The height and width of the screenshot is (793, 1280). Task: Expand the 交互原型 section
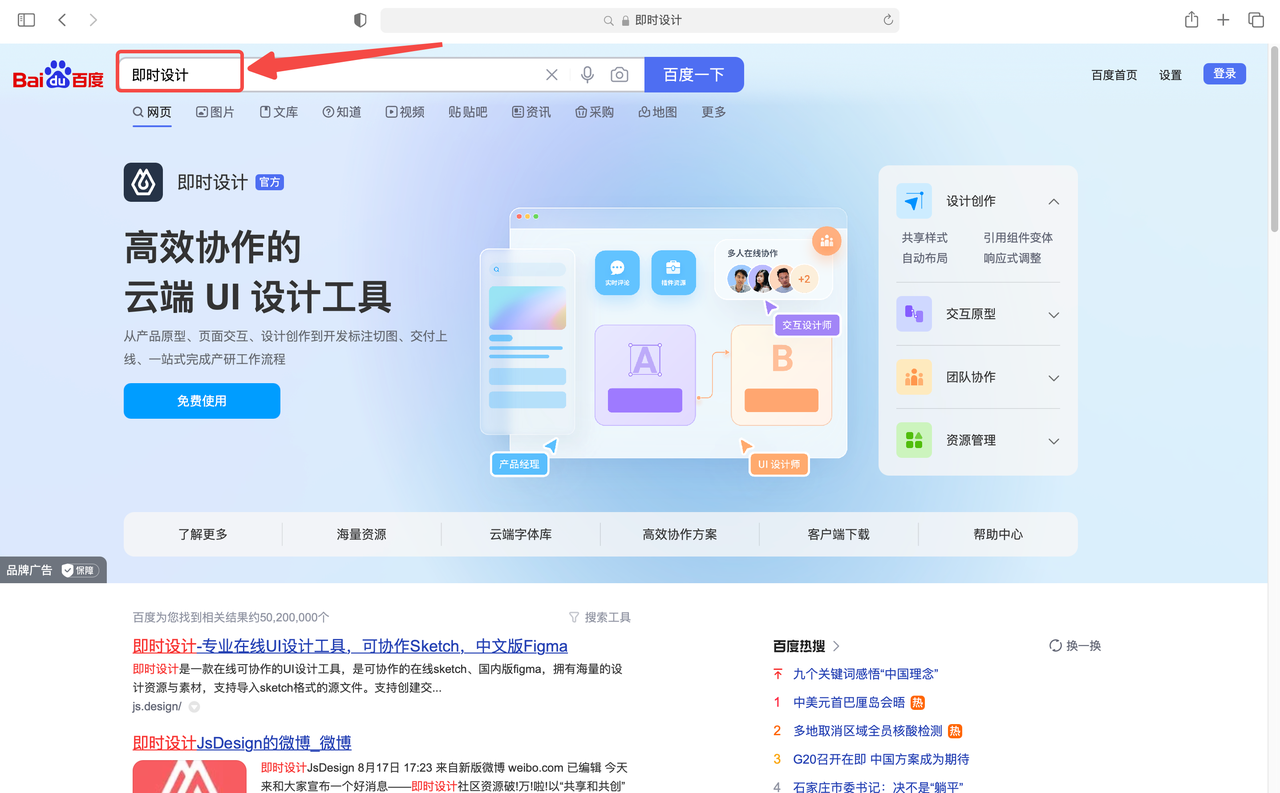pos(1053,315)
